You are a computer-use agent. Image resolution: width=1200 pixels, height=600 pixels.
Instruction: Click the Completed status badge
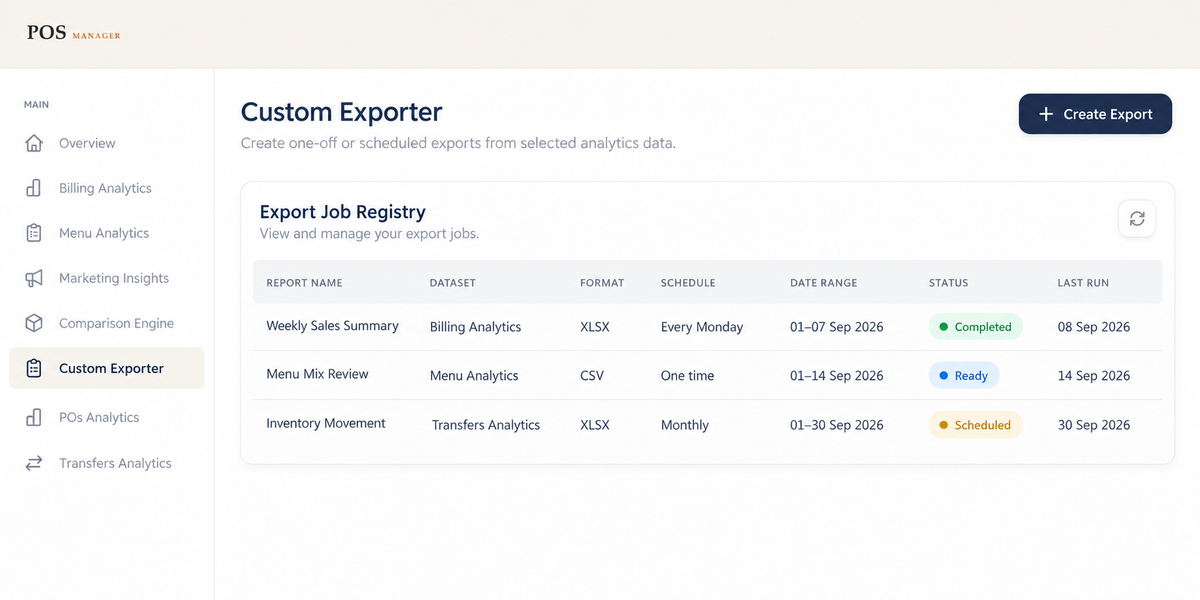[976, 327]
